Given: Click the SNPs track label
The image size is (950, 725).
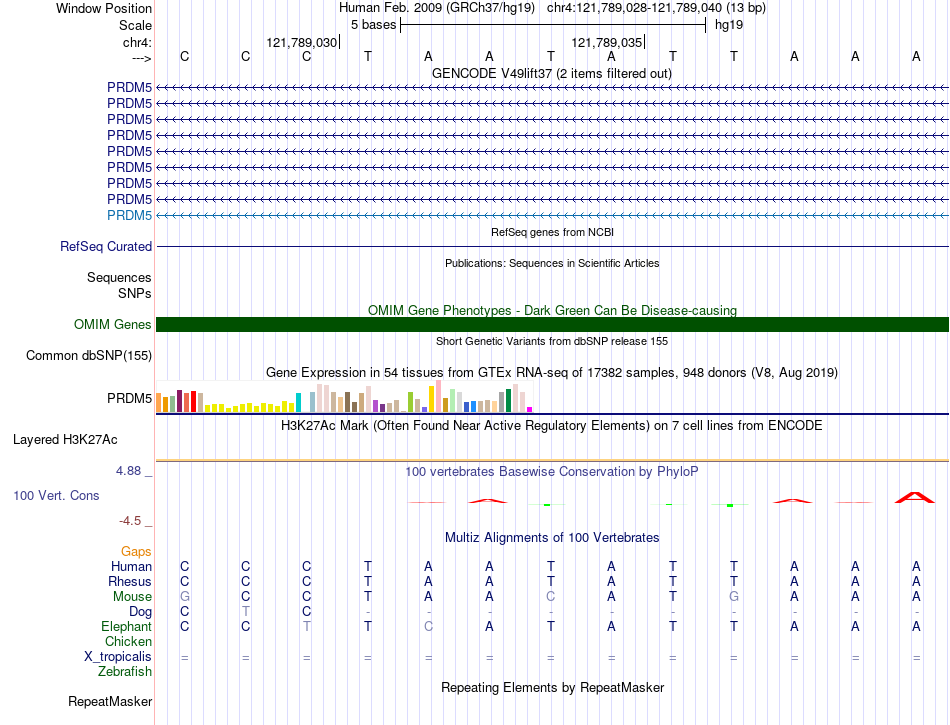Looking at the screenshot, I should (x=135, y=293).
